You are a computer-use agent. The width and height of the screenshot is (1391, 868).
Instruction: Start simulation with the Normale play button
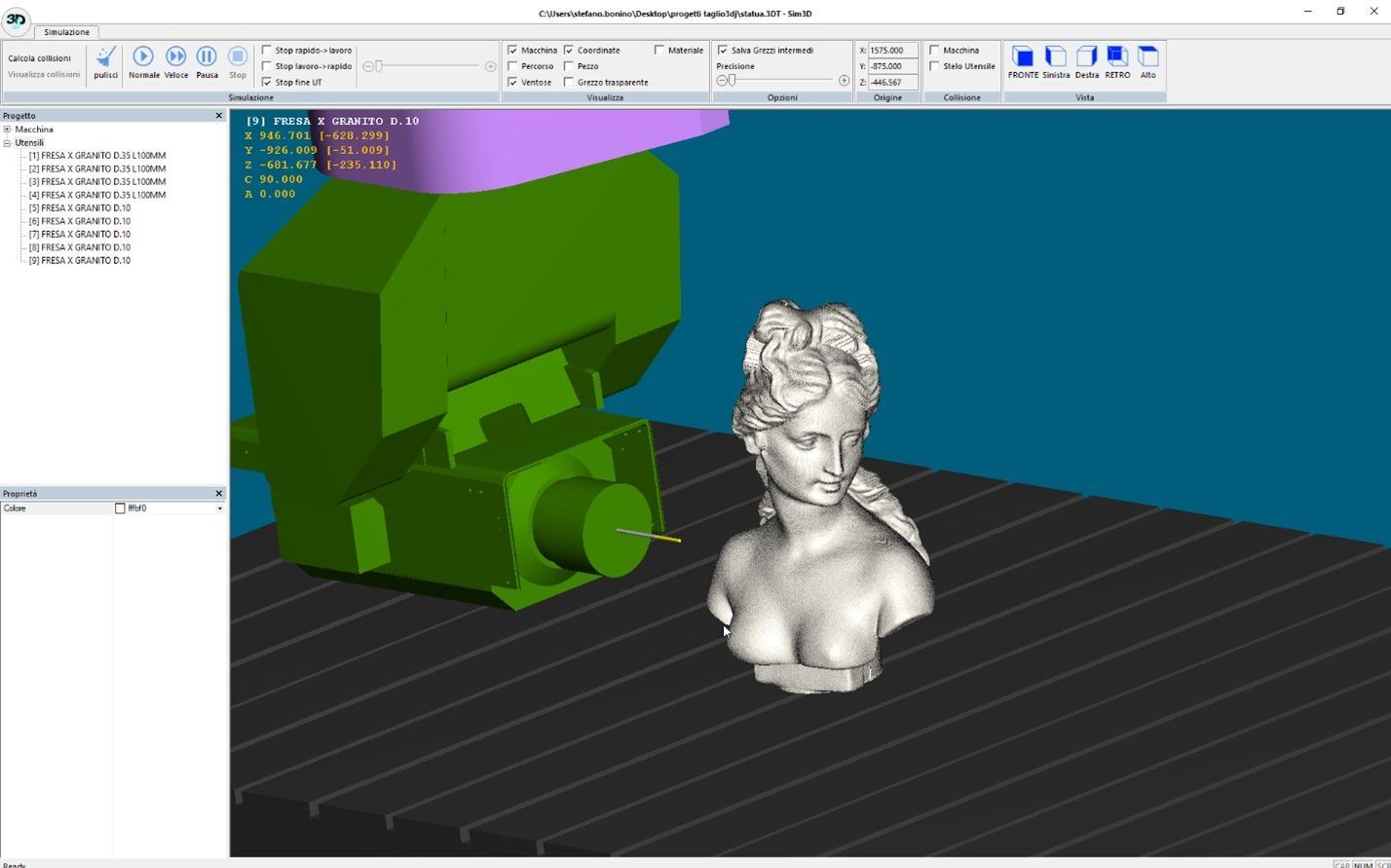pos(143,57)
